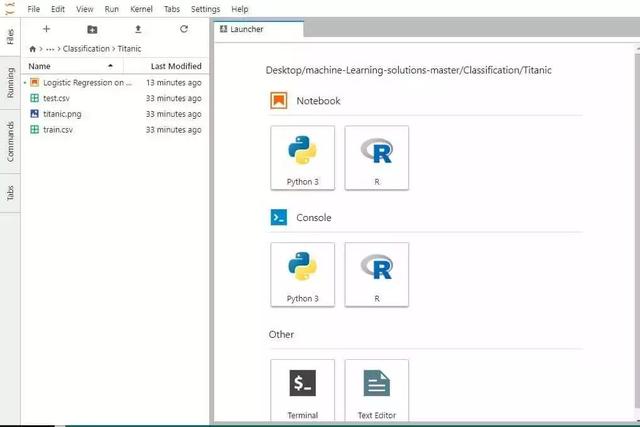The image size is (640, 427).
Task: Create an R notebook
Action: click(377, 158)
